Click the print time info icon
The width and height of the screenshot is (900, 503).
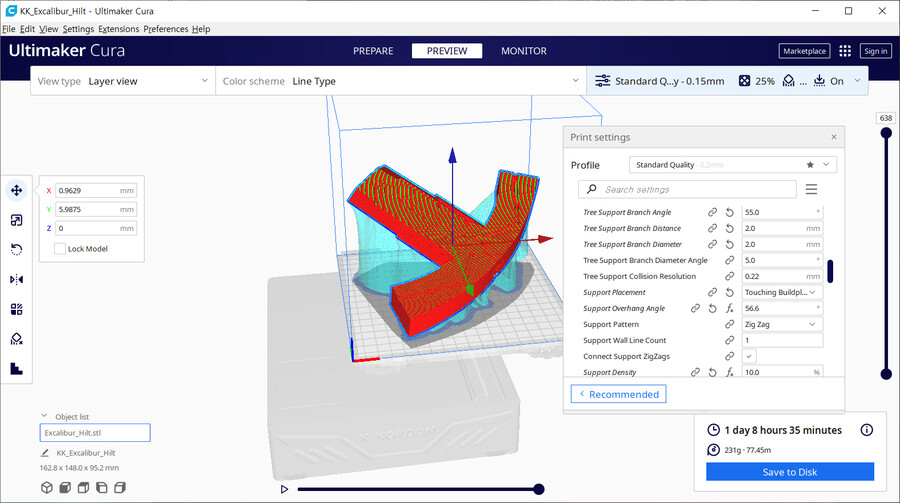click(866, 430)
